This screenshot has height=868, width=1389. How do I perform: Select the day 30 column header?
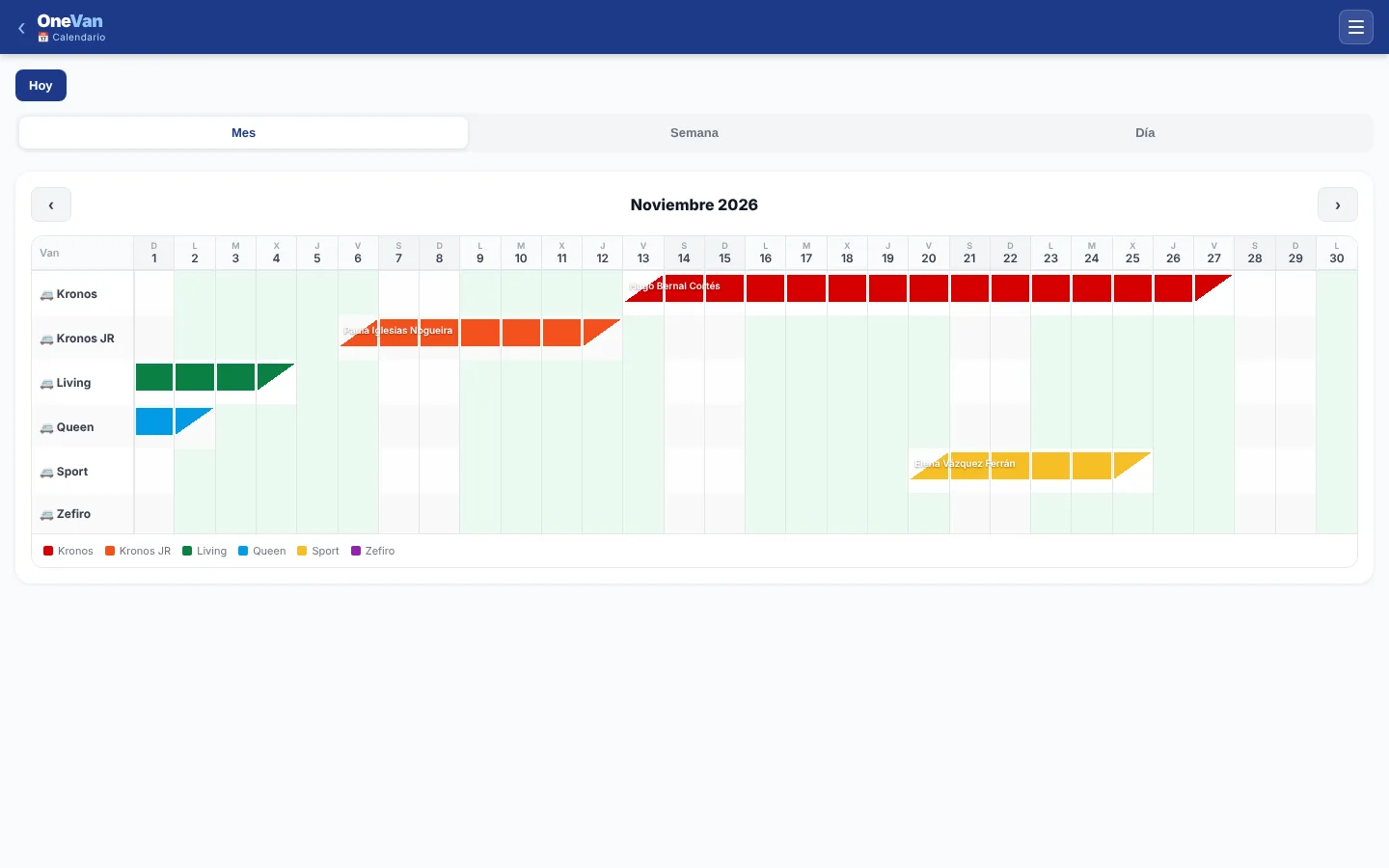tap(1337, 253)
